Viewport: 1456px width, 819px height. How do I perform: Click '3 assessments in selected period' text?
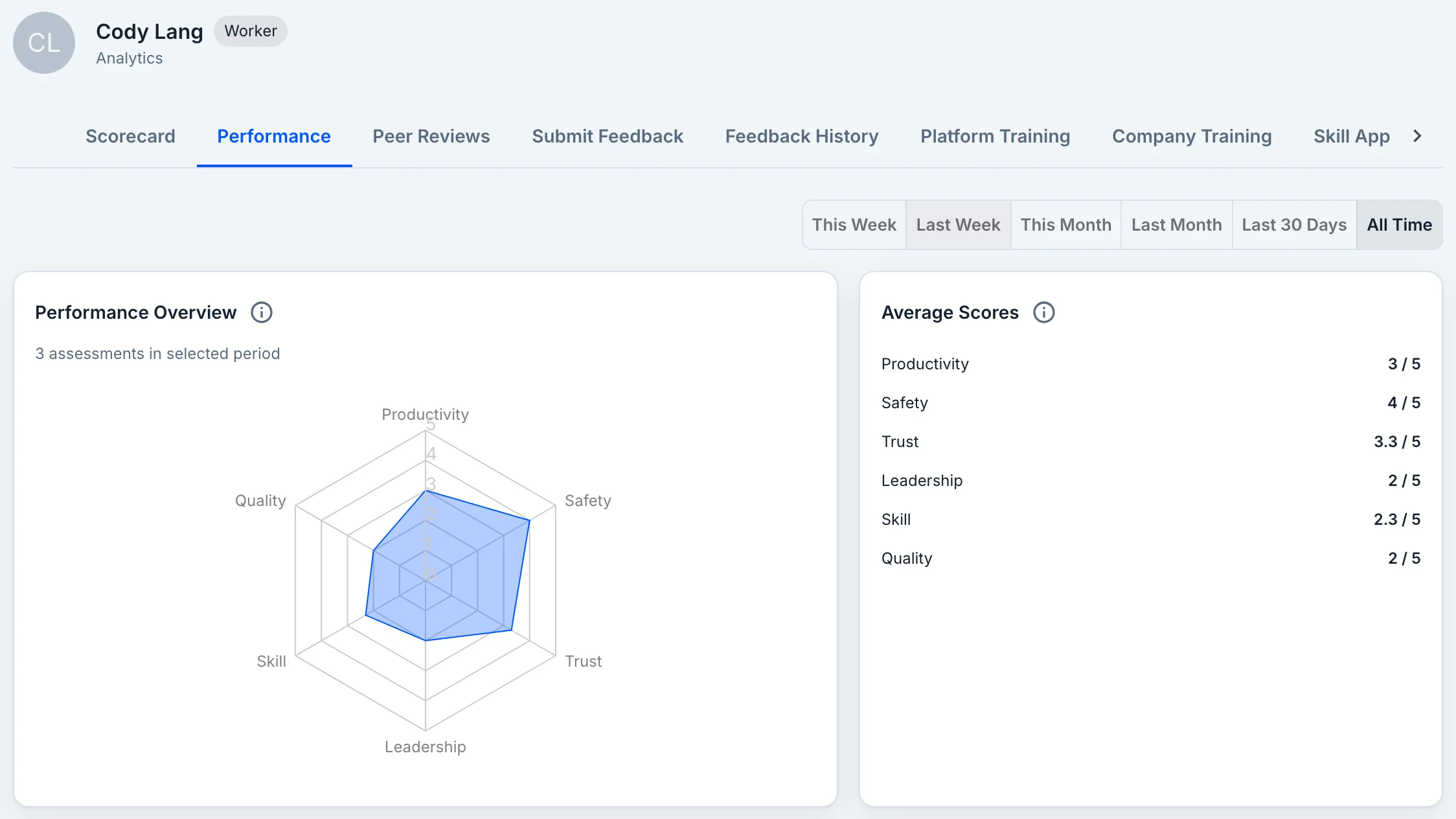(157, 354)
